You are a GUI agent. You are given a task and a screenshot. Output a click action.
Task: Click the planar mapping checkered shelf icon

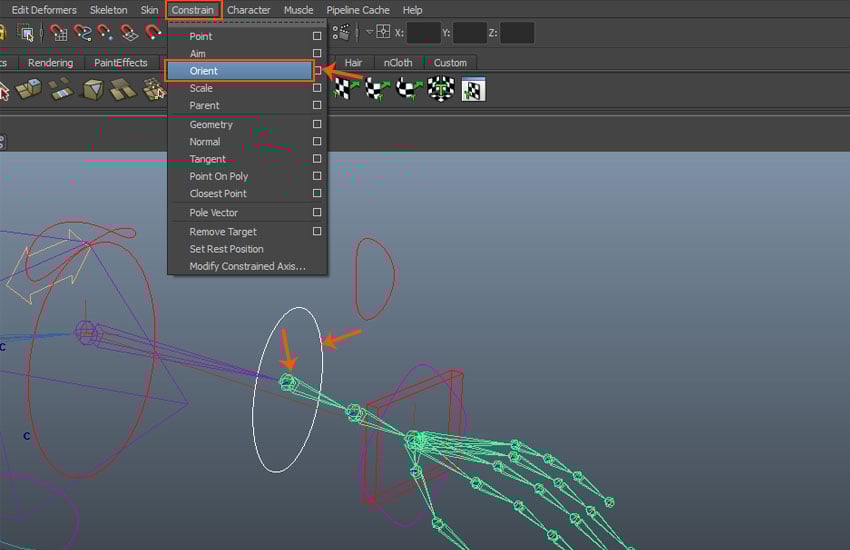(x=346, y=89)
